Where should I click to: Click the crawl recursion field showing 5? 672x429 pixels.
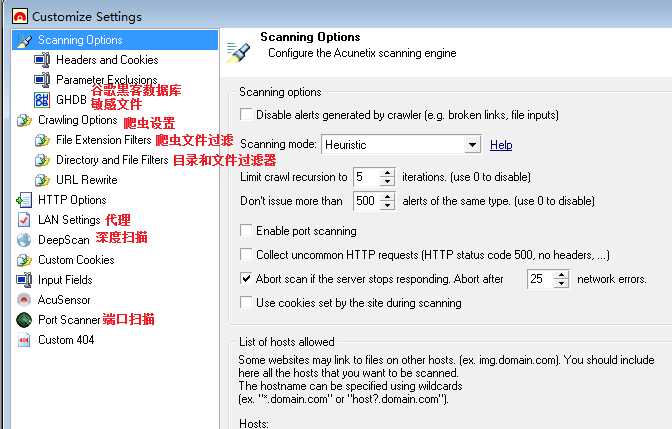(367, 177)
